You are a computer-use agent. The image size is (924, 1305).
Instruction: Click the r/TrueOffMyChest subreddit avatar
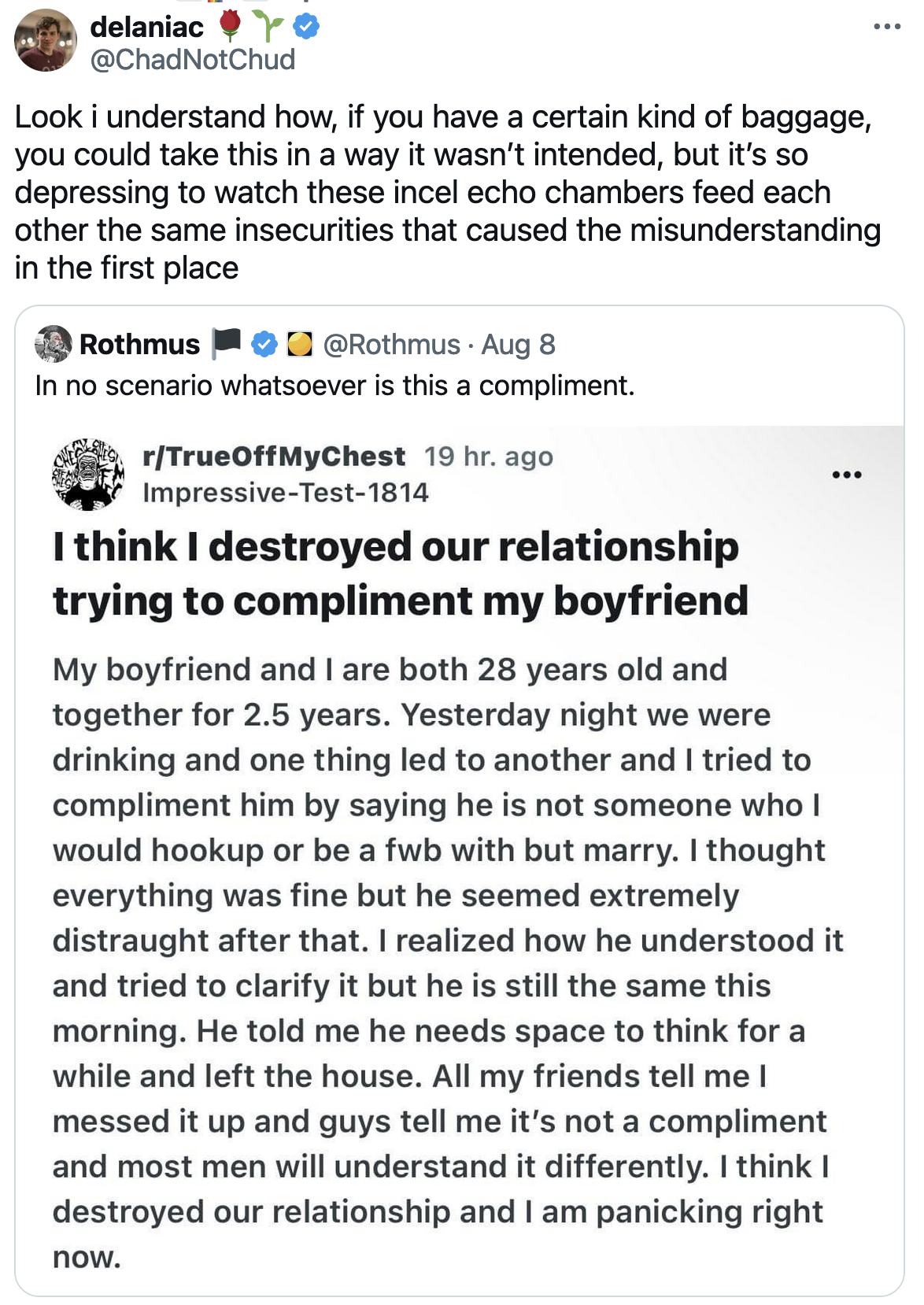click(x=87, y=474)
